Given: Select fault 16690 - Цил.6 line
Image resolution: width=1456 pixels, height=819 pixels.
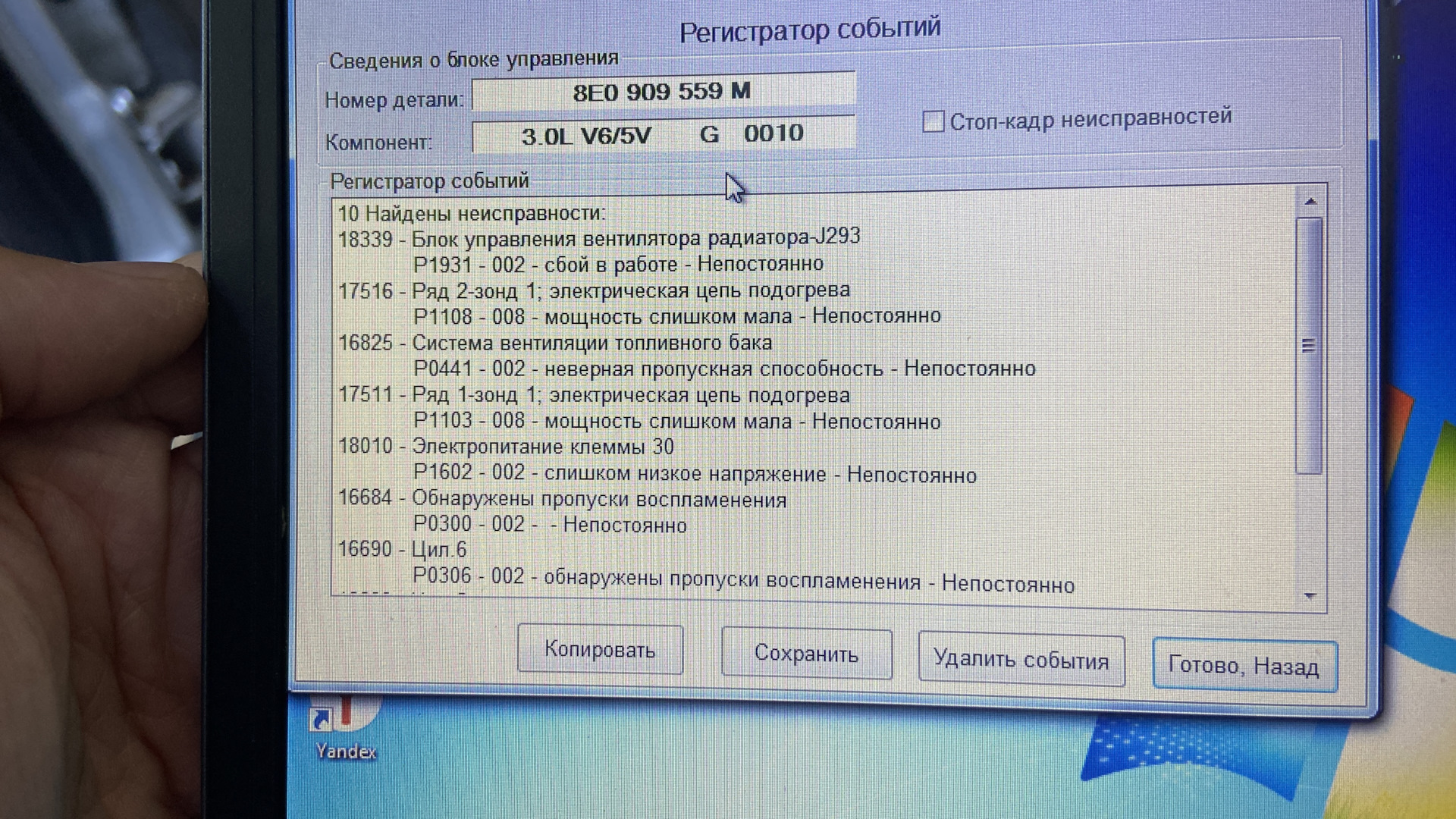Looking at the screenshot, I should pos(402,550).
